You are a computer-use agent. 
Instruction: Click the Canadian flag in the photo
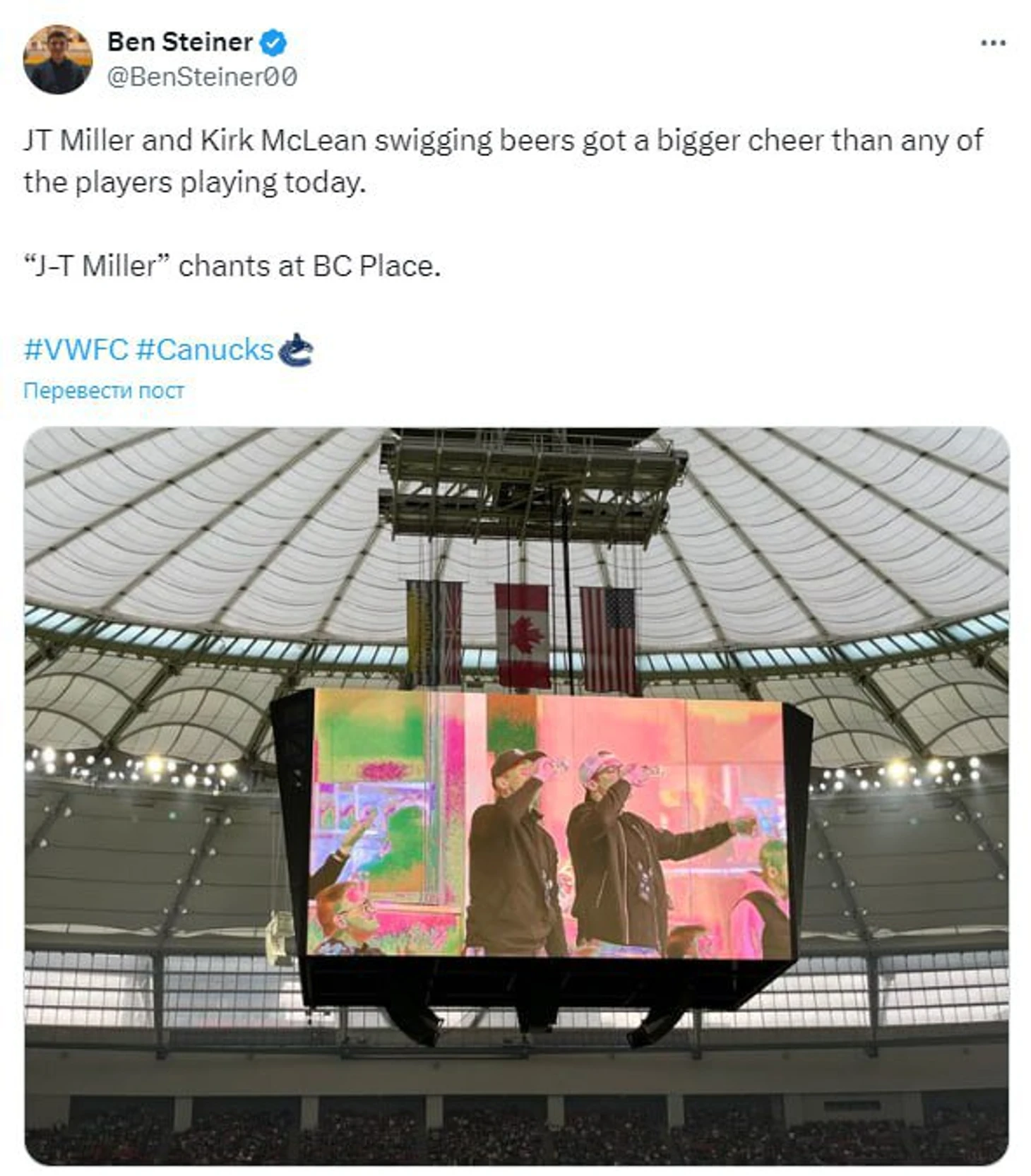click(x=523, y=635)
